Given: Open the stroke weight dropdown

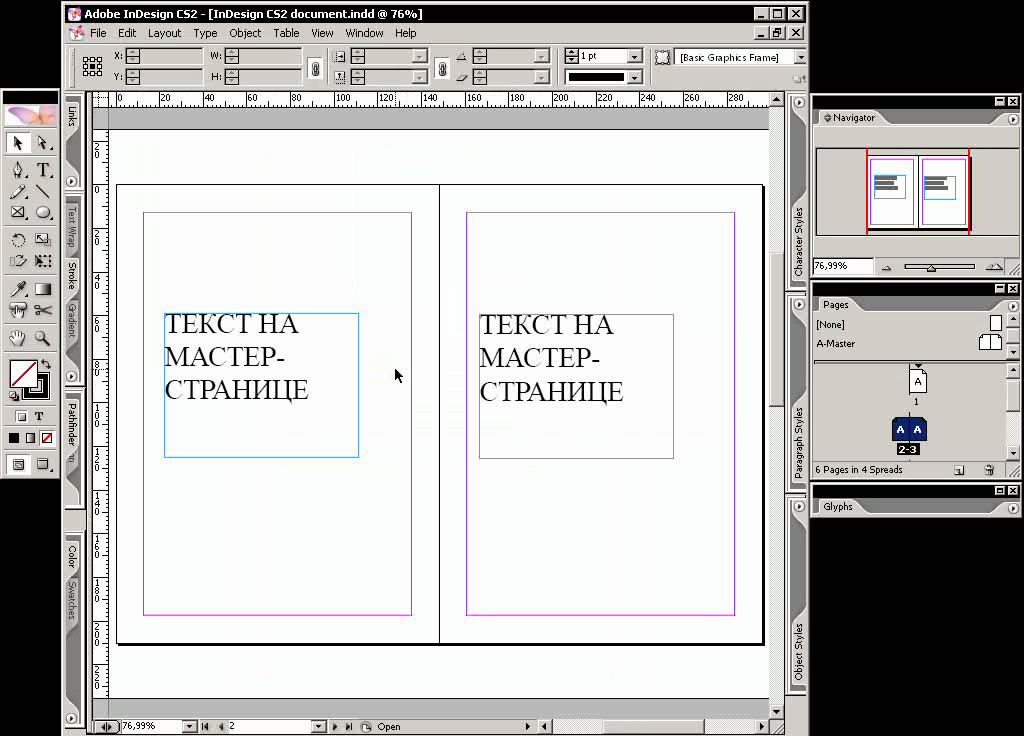Looking at the screenshot, I should pyautogui.click(x=634, y=57).
